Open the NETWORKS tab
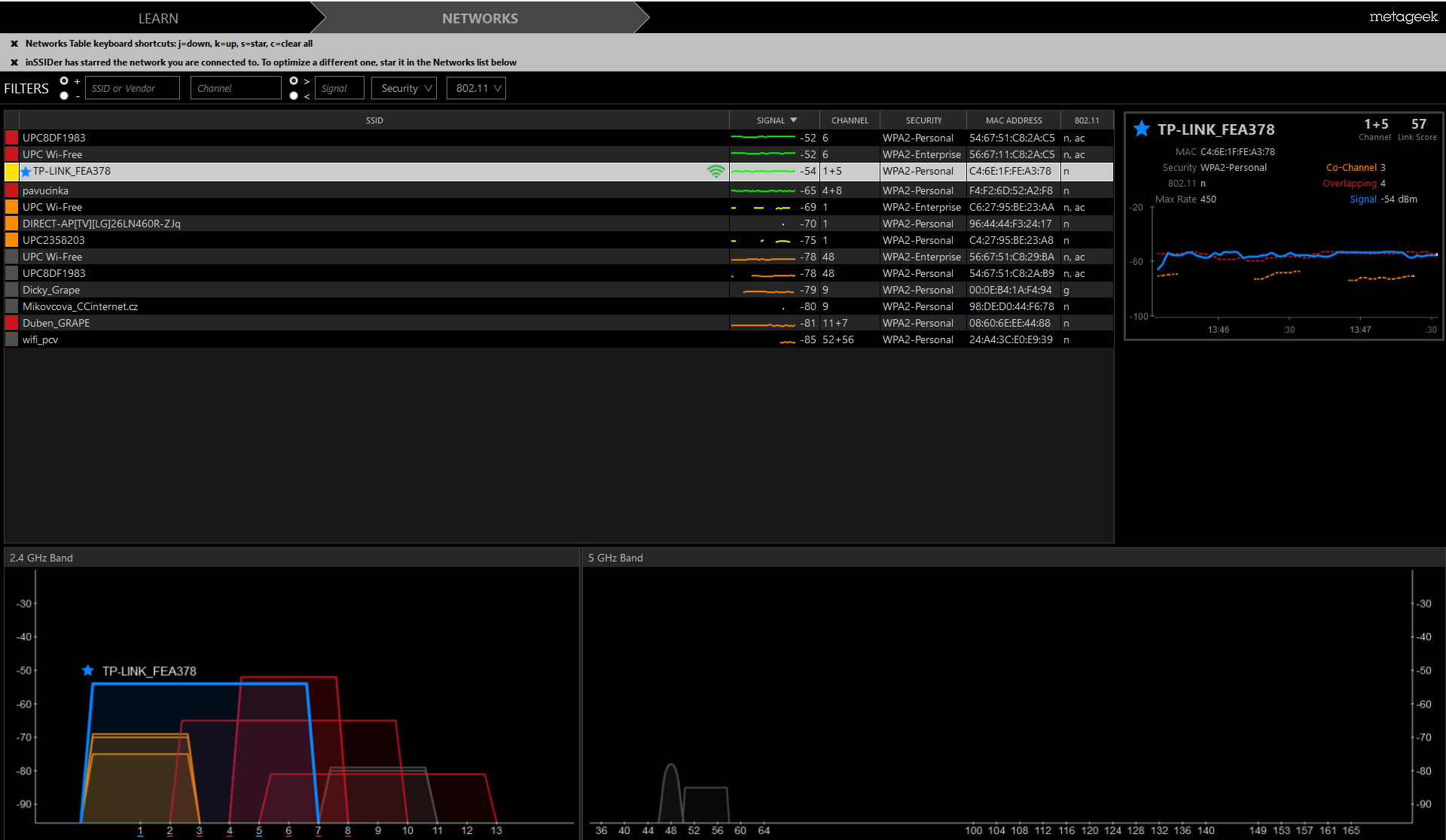This screenshot has height=840, width=1446. [x=480, y=18]
